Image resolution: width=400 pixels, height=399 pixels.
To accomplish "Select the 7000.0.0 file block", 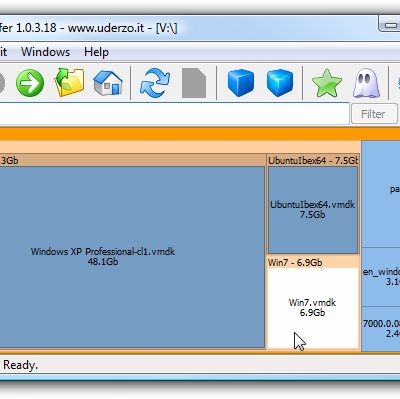I will coord(381,329).
